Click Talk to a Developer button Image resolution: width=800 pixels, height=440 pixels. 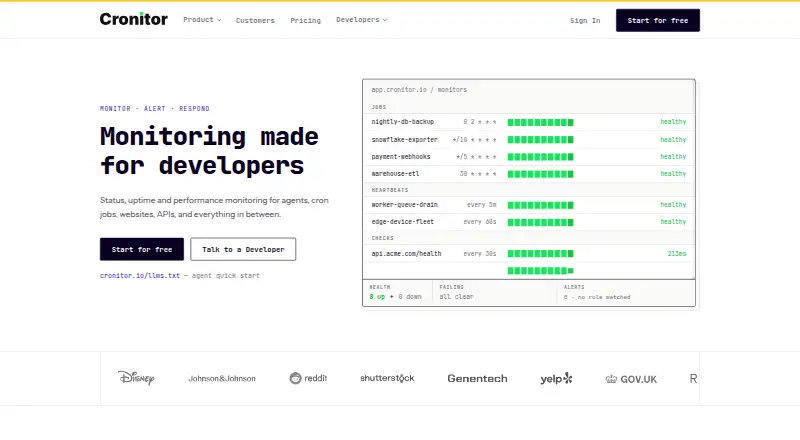[x=243, y=249]
